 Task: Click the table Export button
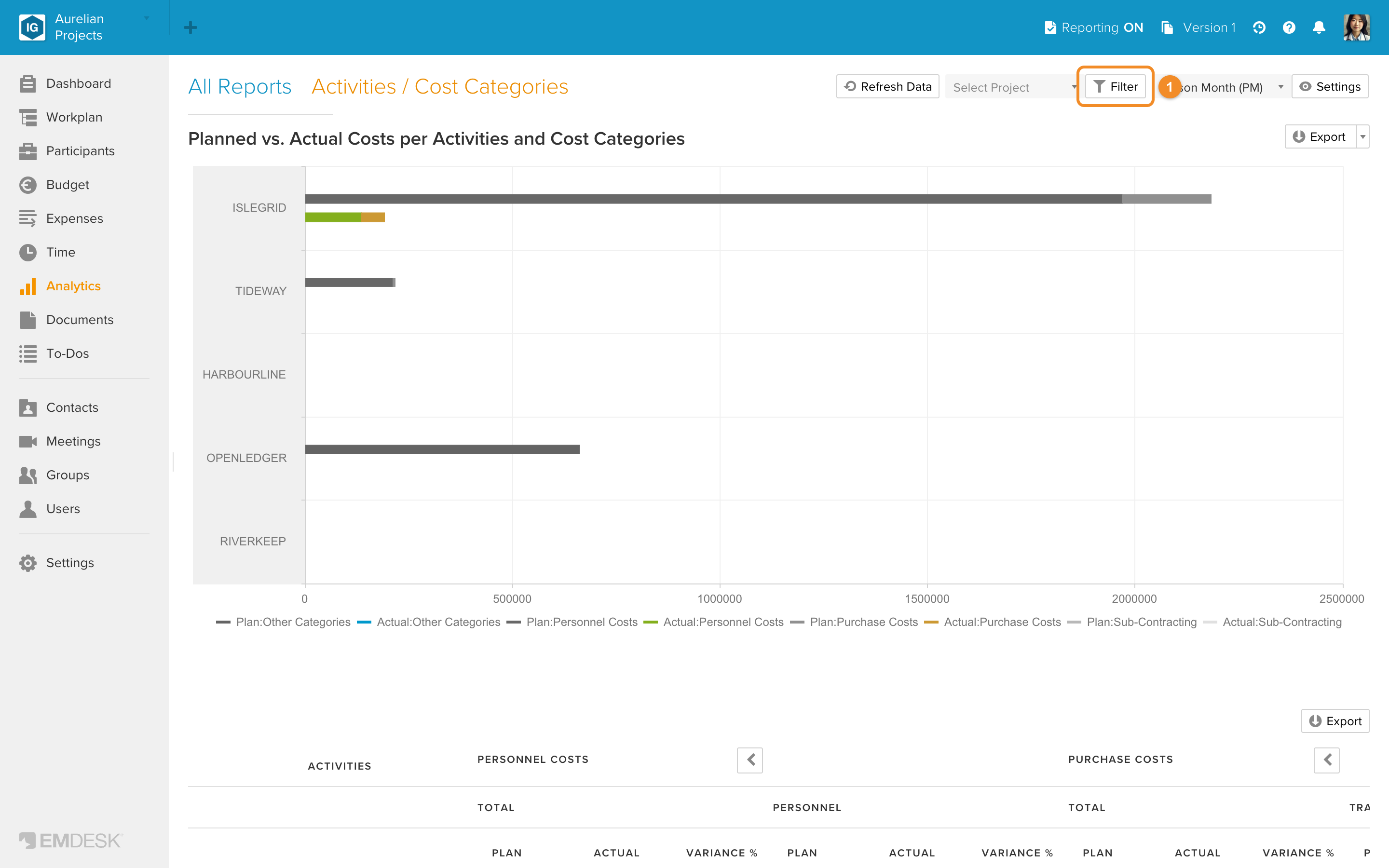(1335, 721)
